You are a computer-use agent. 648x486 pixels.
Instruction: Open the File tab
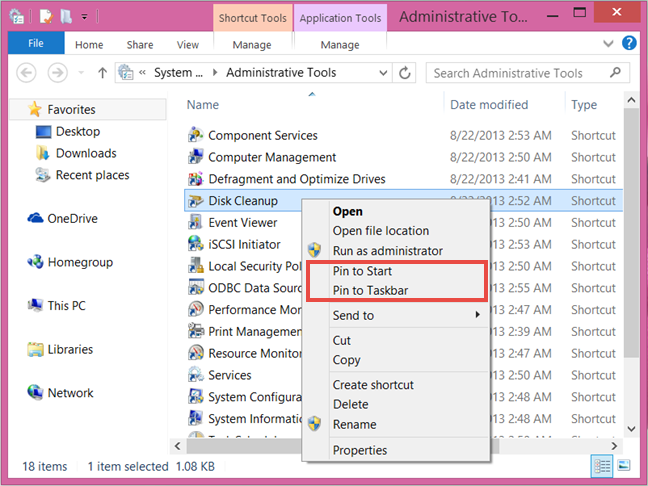click(36, 43)
